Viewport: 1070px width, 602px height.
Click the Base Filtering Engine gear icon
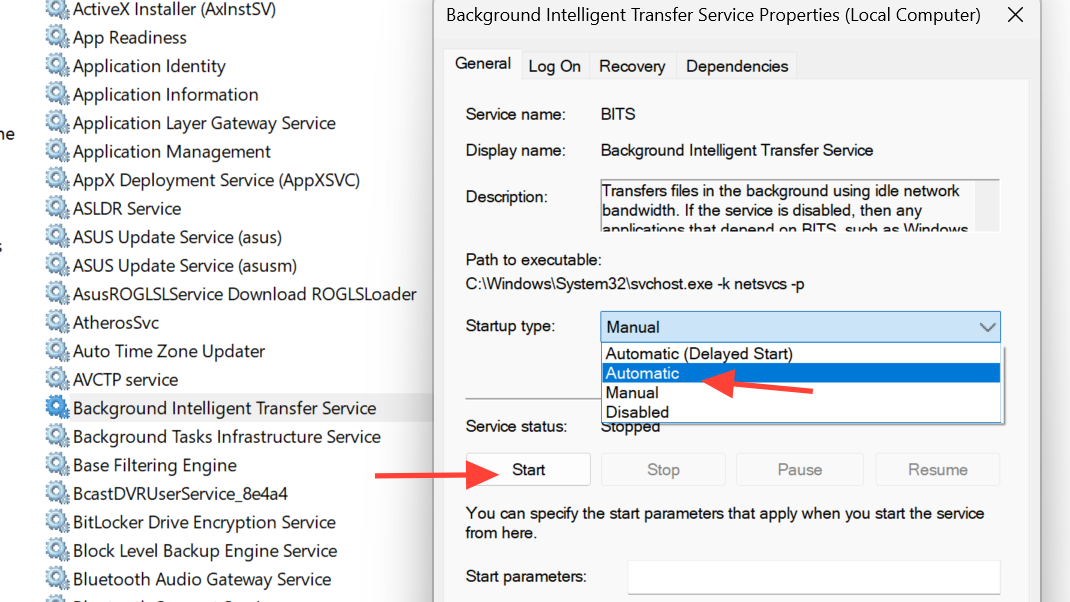coord(58,466)
